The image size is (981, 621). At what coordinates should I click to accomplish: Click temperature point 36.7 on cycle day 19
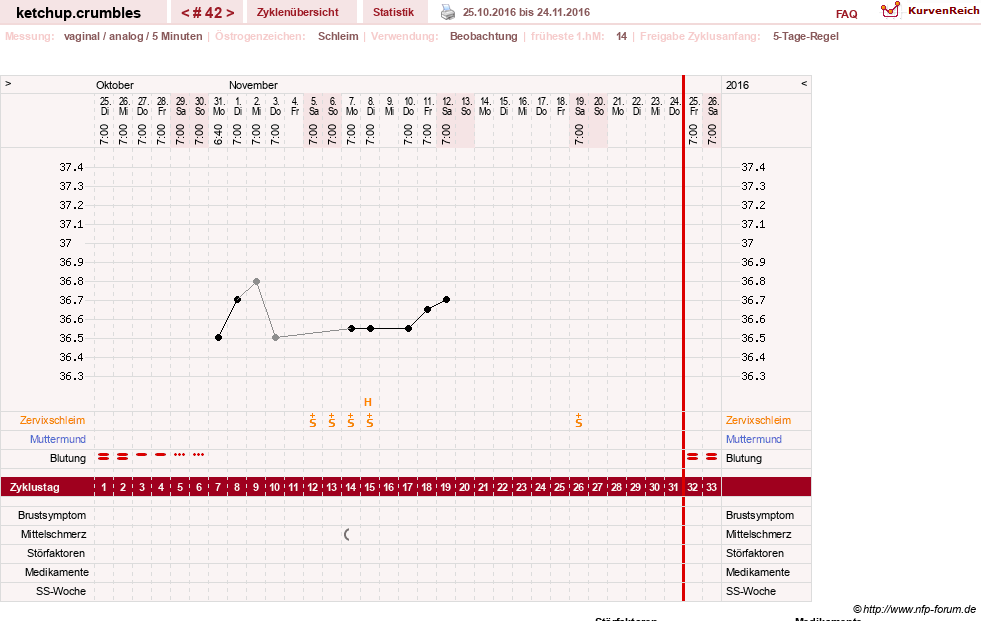(447, 300)
